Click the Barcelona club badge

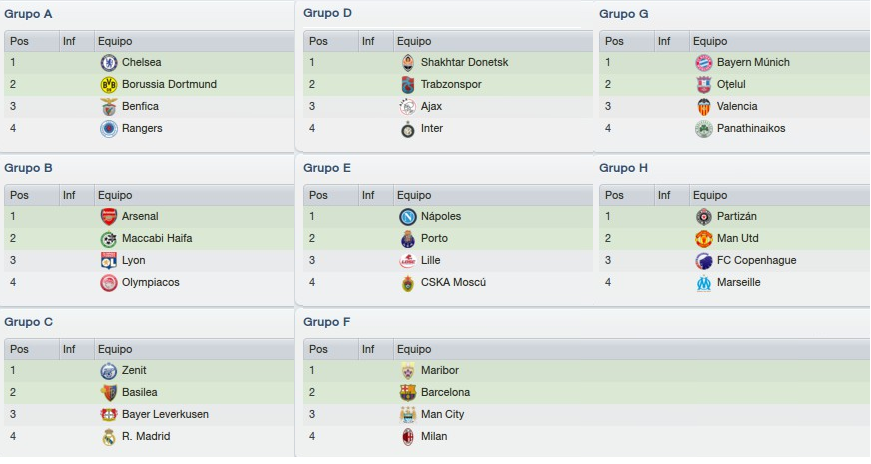click(x=408, y=393)
